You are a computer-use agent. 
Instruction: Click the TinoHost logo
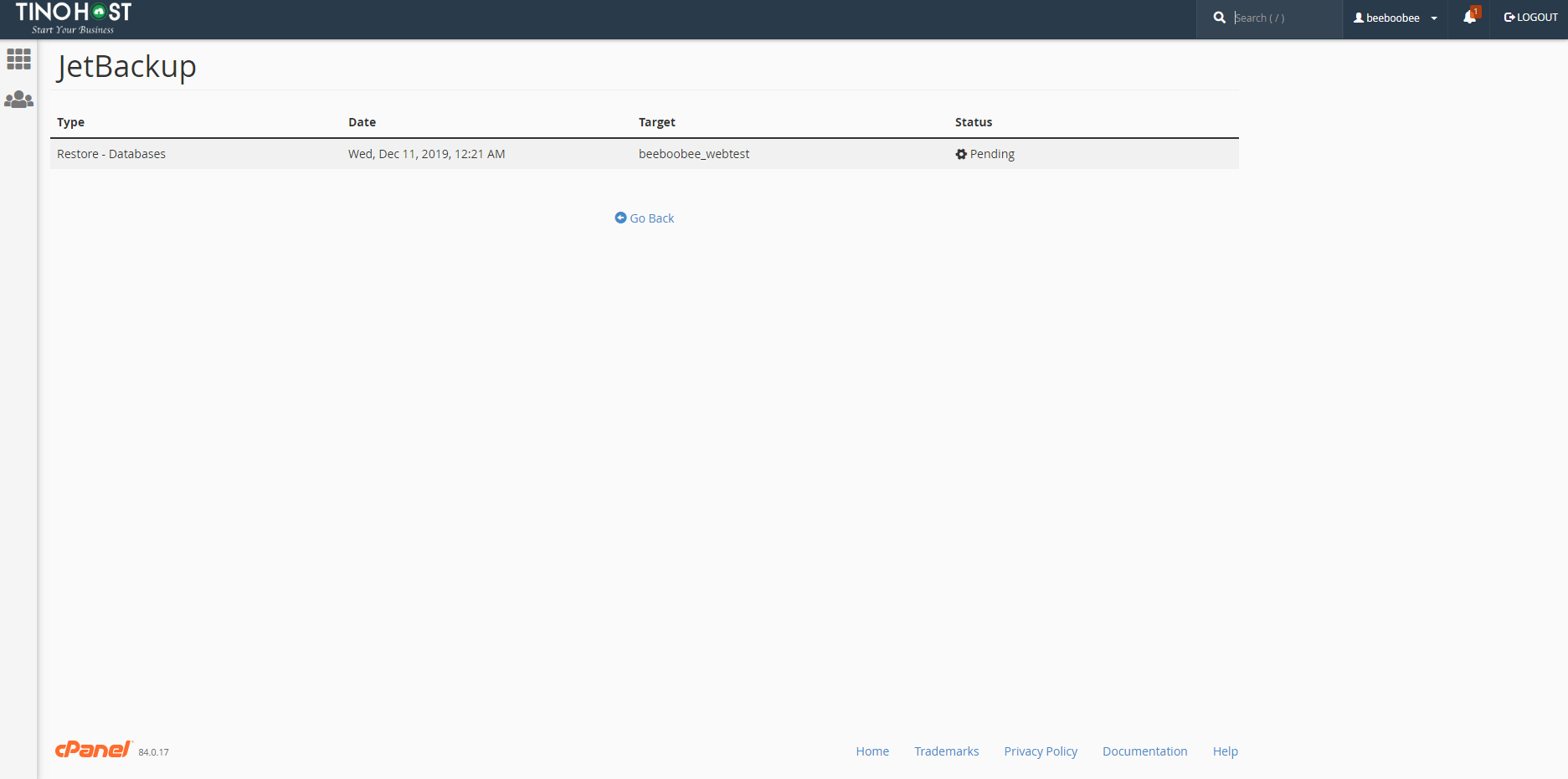pos(74,18)
